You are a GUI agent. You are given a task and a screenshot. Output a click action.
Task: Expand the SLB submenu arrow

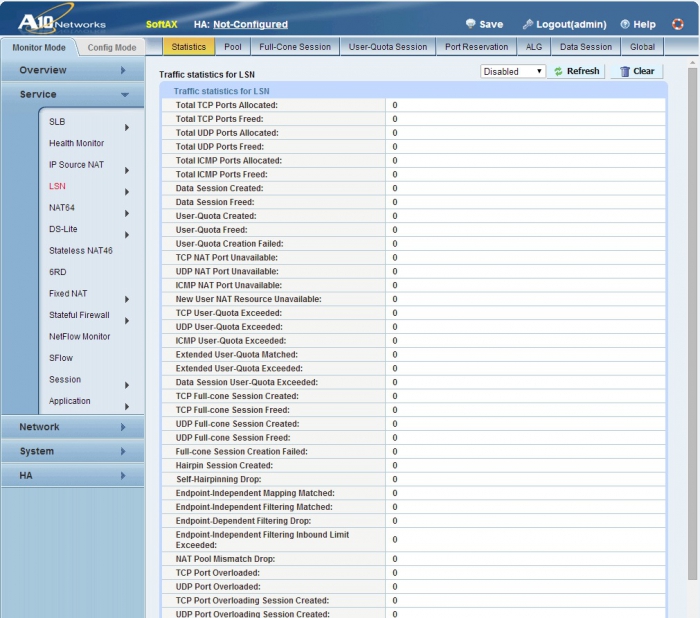[x=127, y=128]
